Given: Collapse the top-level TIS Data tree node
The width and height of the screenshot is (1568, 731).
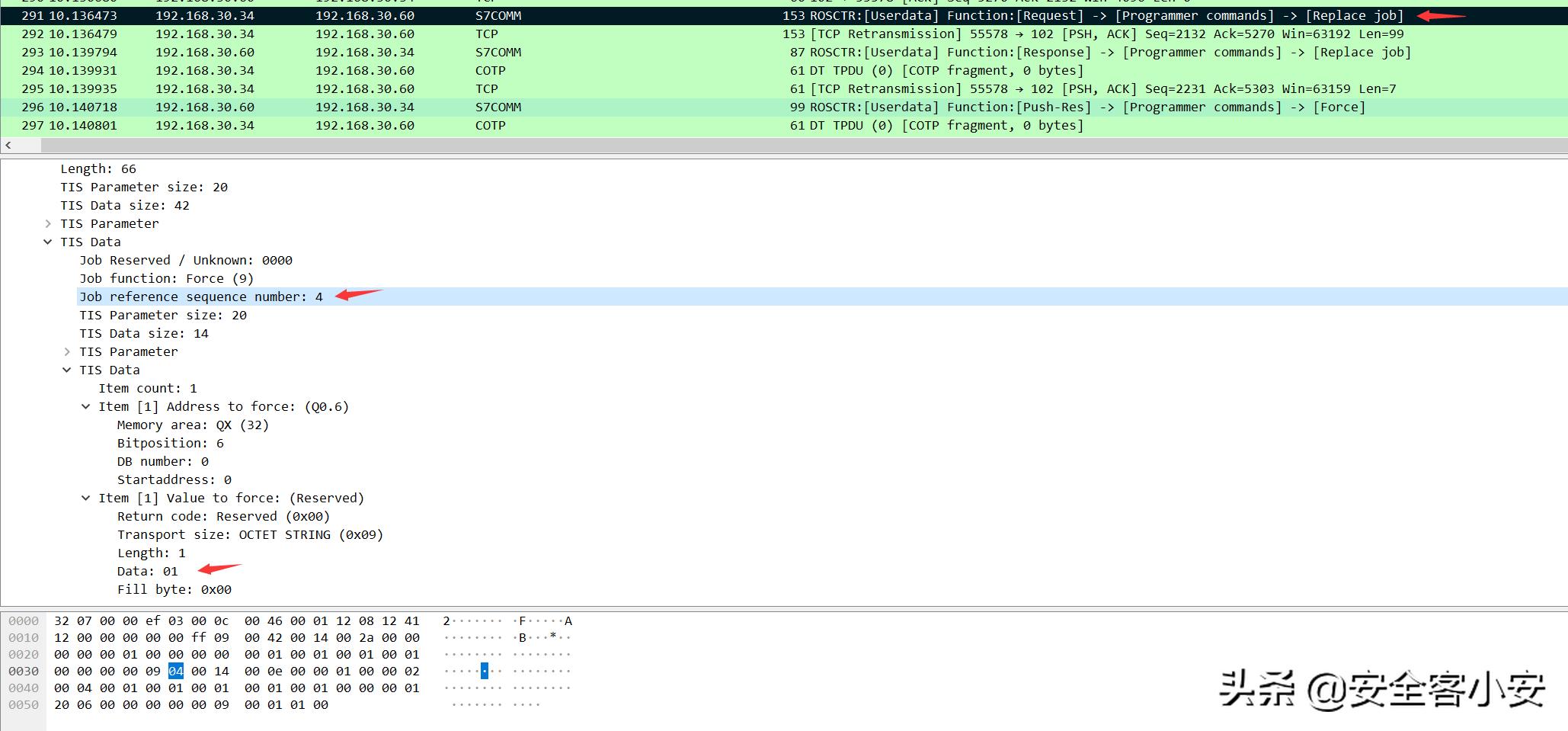Looking at the screenshot, I should coord(48,242).
